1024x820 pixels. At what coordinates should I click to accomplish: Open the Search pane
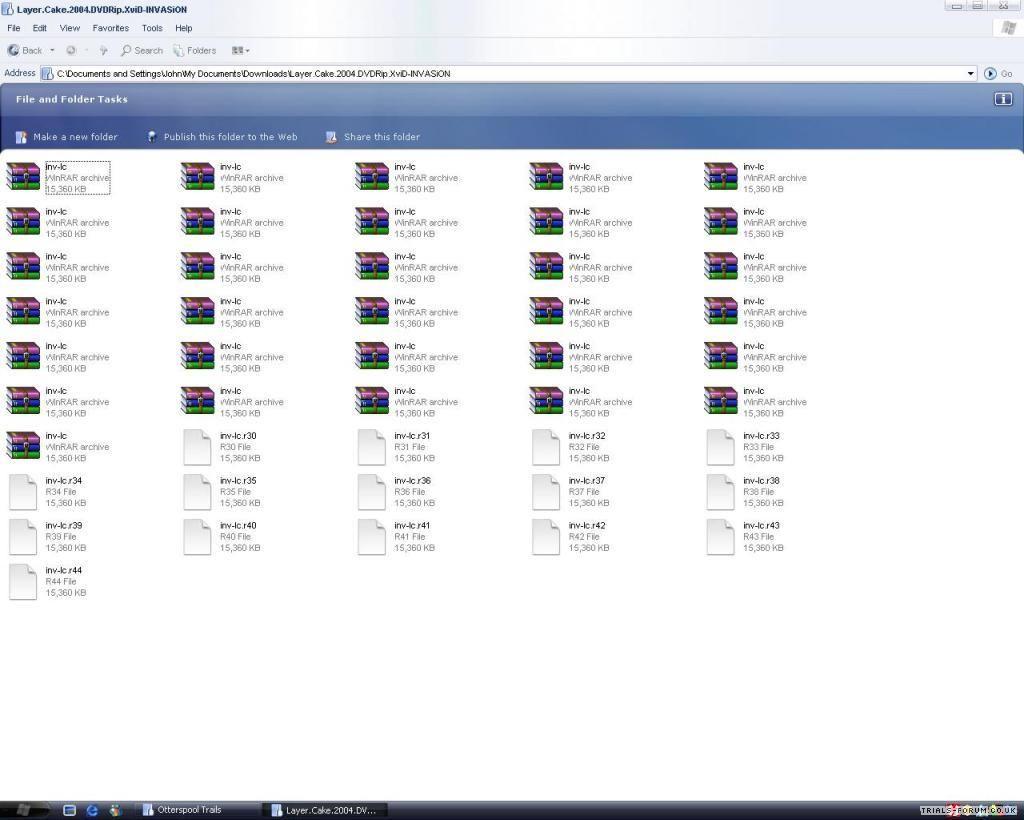pyautogui.click(x=142, y=50)
